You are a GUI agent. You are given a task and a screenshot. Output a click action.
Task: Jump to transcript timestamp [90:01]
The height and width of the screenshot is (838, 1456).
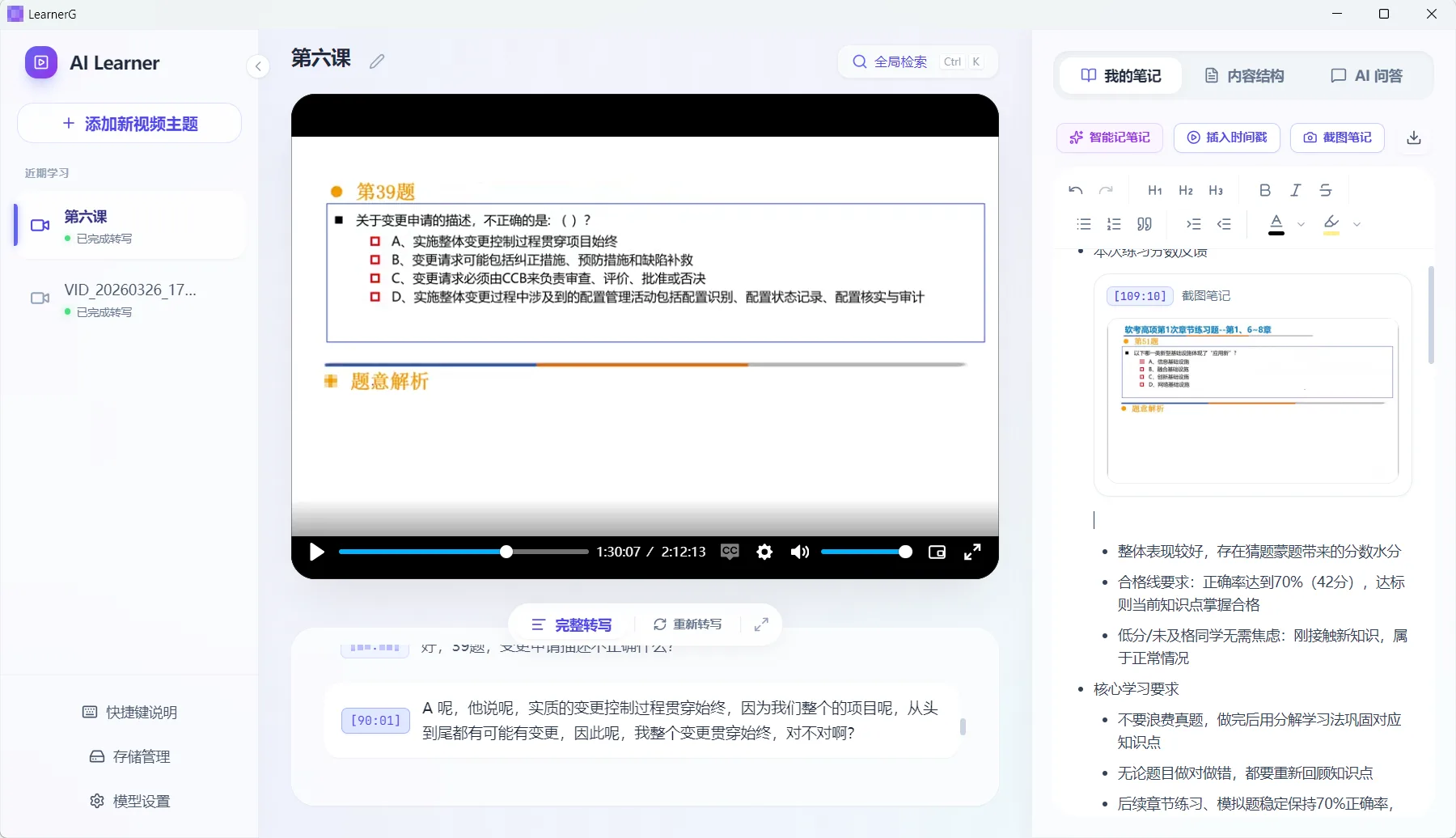[x=376, y=721]
